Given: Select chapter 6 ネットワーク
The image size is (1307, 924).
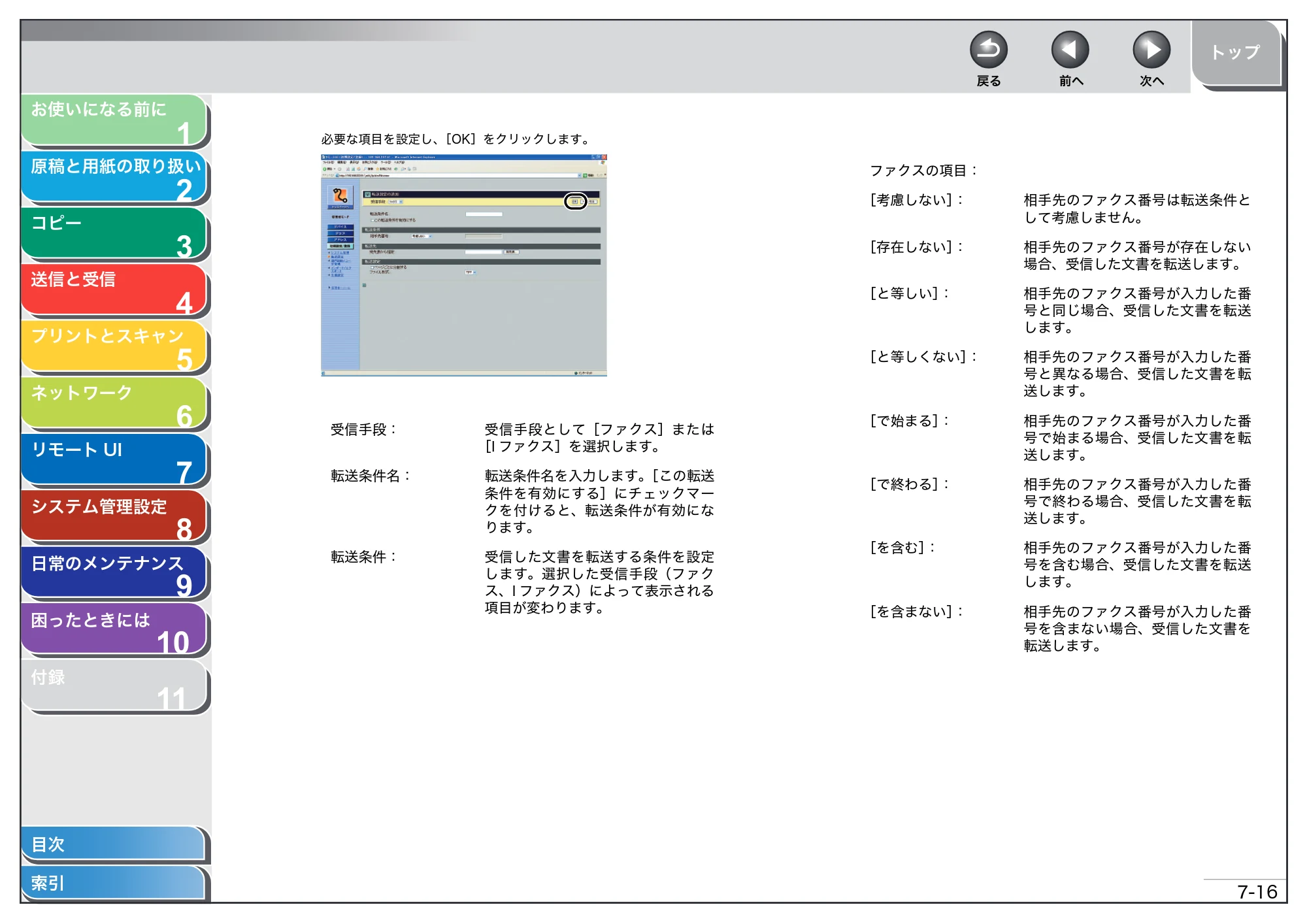Looking at the screenshot, I should [114, 404].
